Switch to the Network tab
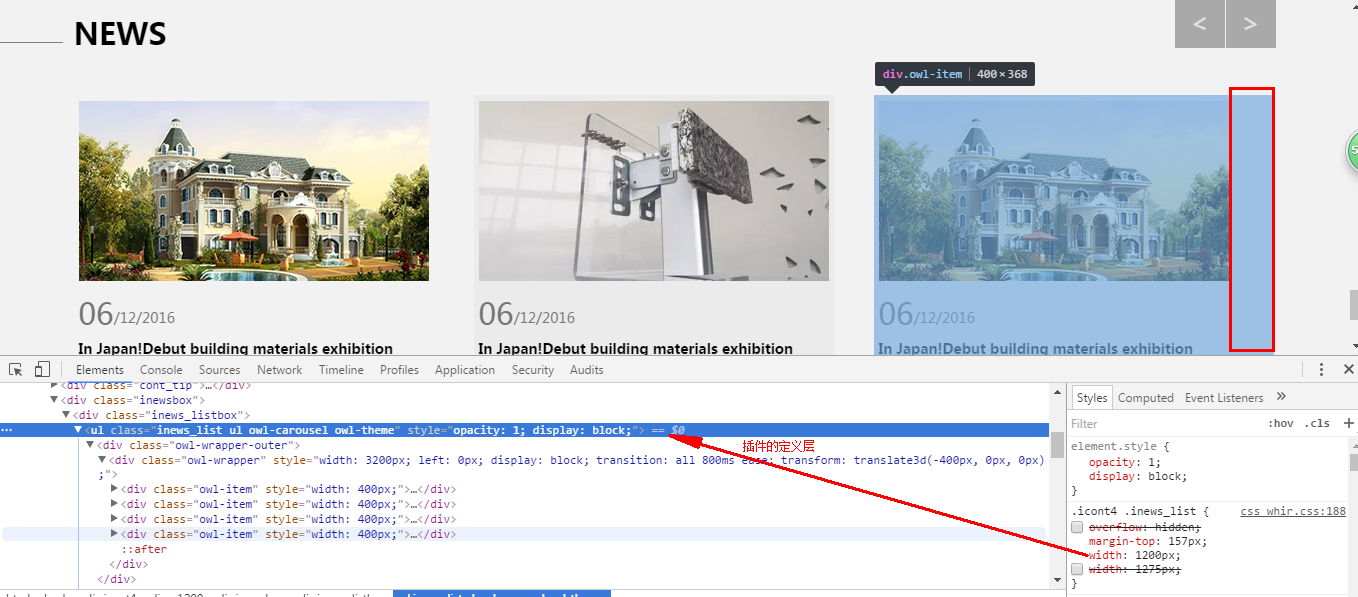This screenshot has width=1358, height=597. [280, 370]
